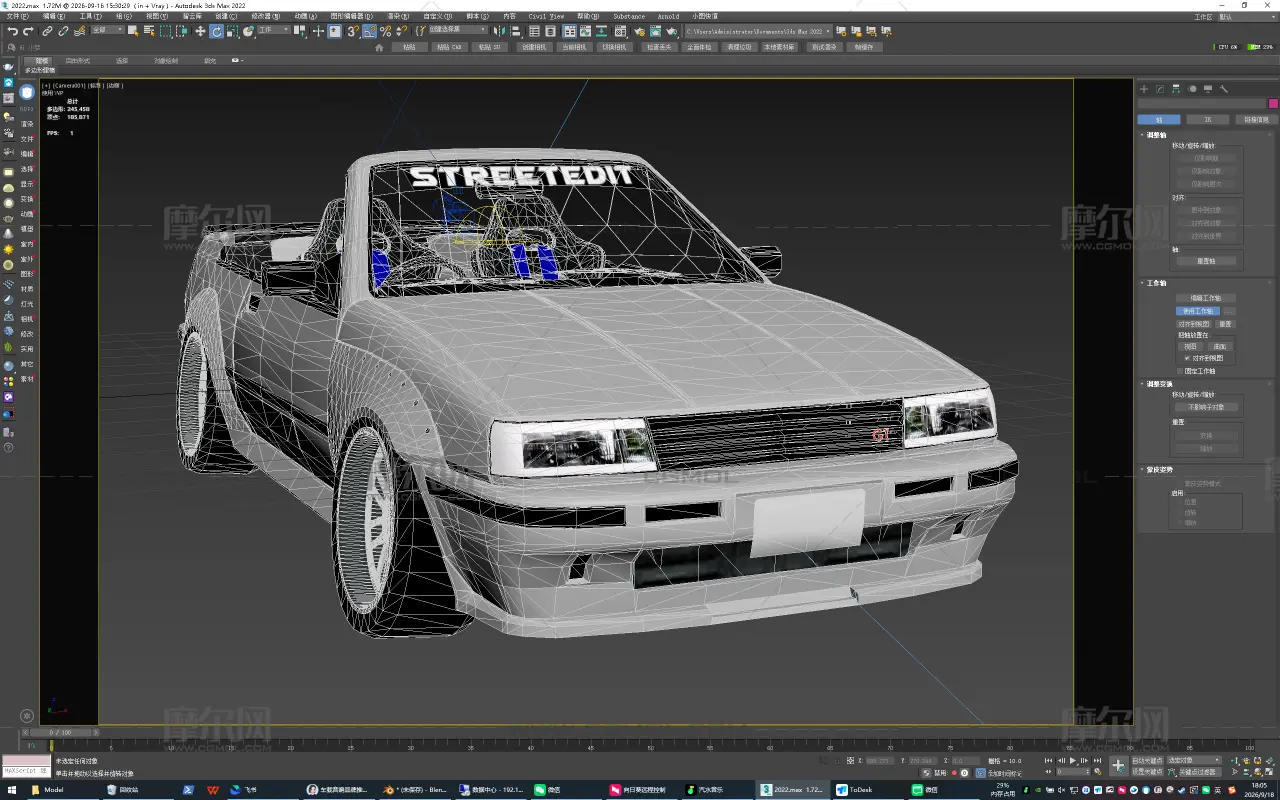Open the Civil View menu
The image size is (1280, 800).
546,17
